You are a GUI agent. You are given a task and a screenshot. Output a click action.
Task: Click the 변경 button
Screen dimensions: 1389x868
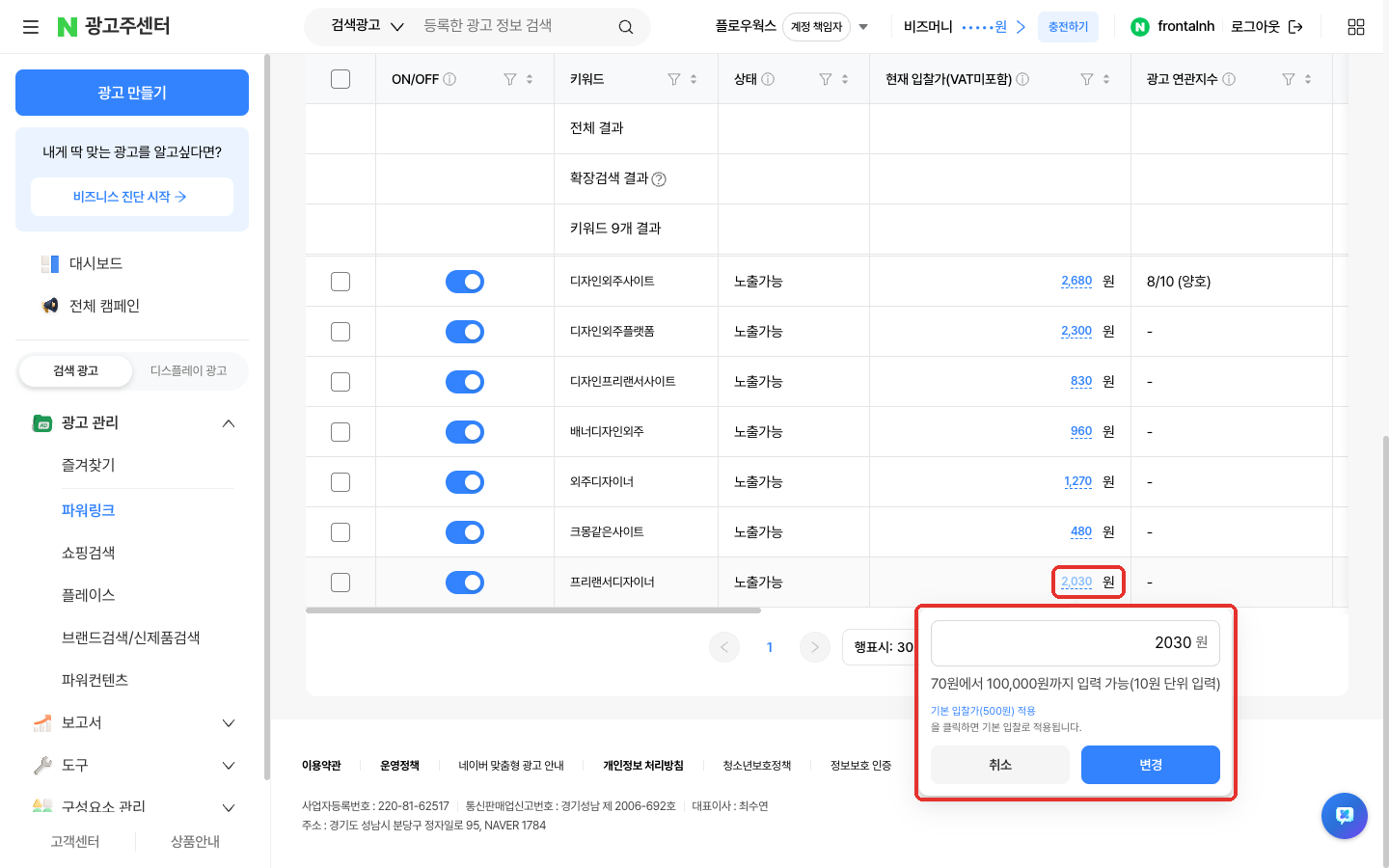pos(1151,765)
